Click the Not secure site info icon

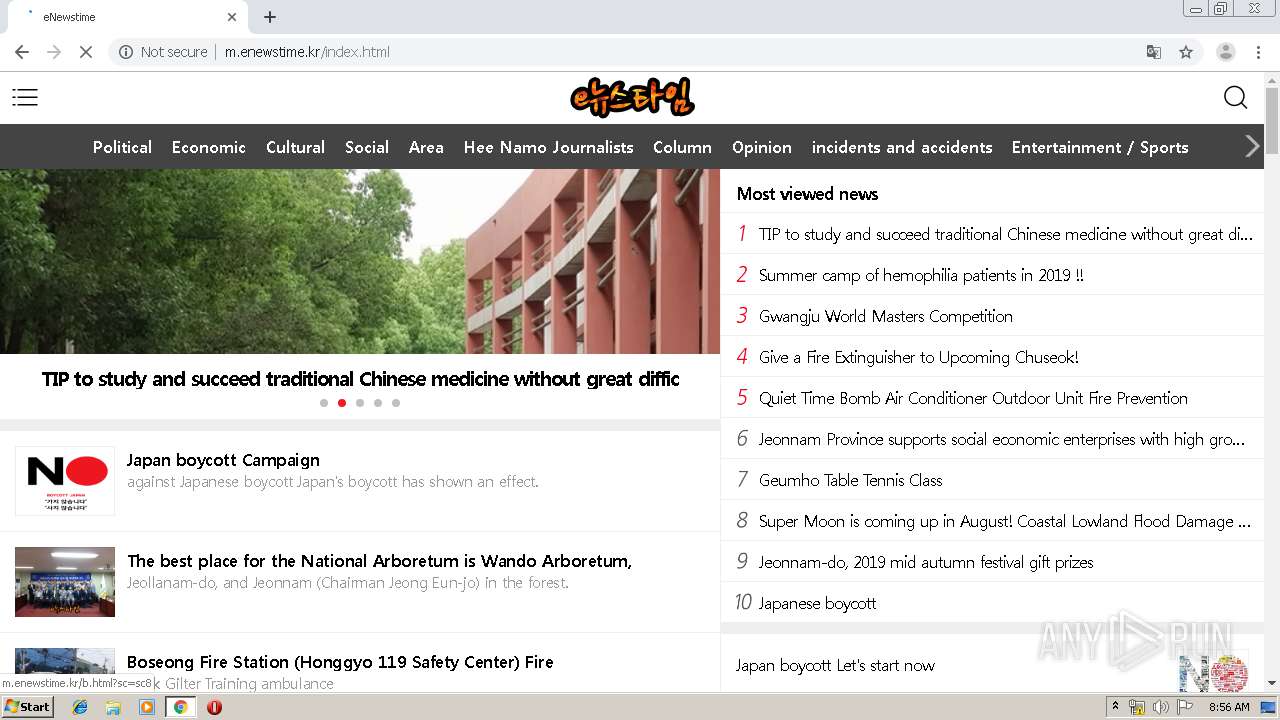point(126,52)
